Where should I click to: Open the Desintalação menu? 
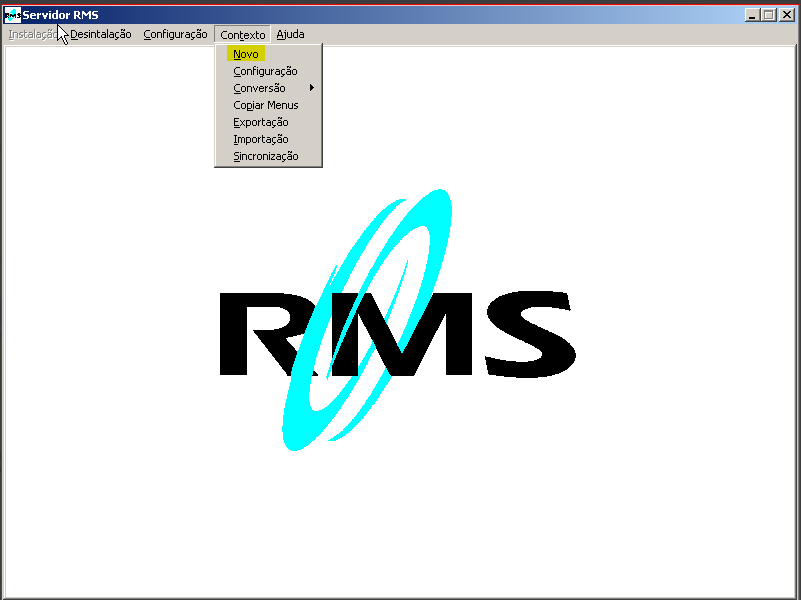pyautogui.click(x=101, y=34)
